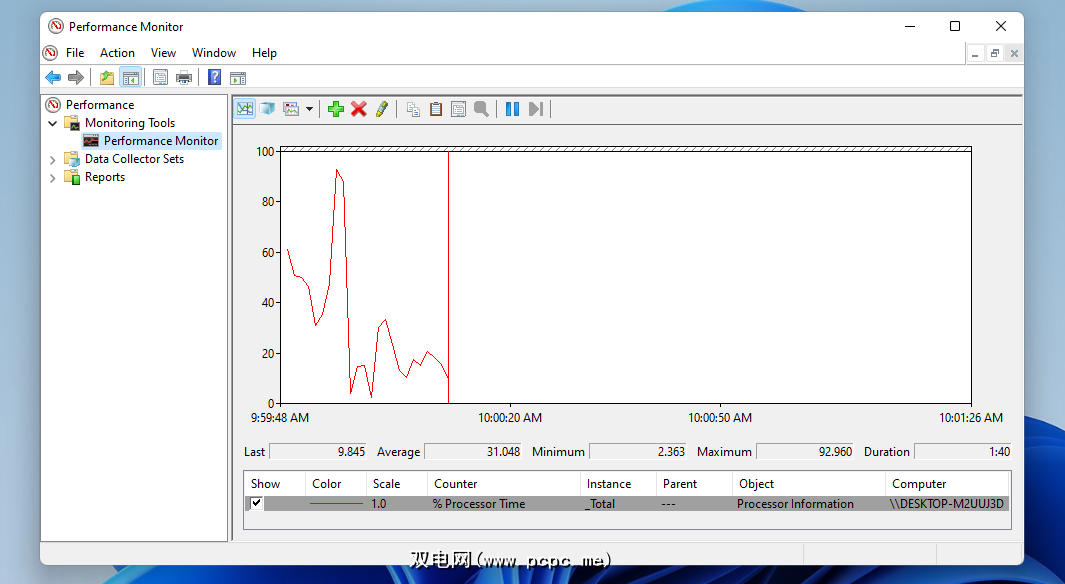
Task: Click the Average value field 31.048
Action: [x=473, y=452]
